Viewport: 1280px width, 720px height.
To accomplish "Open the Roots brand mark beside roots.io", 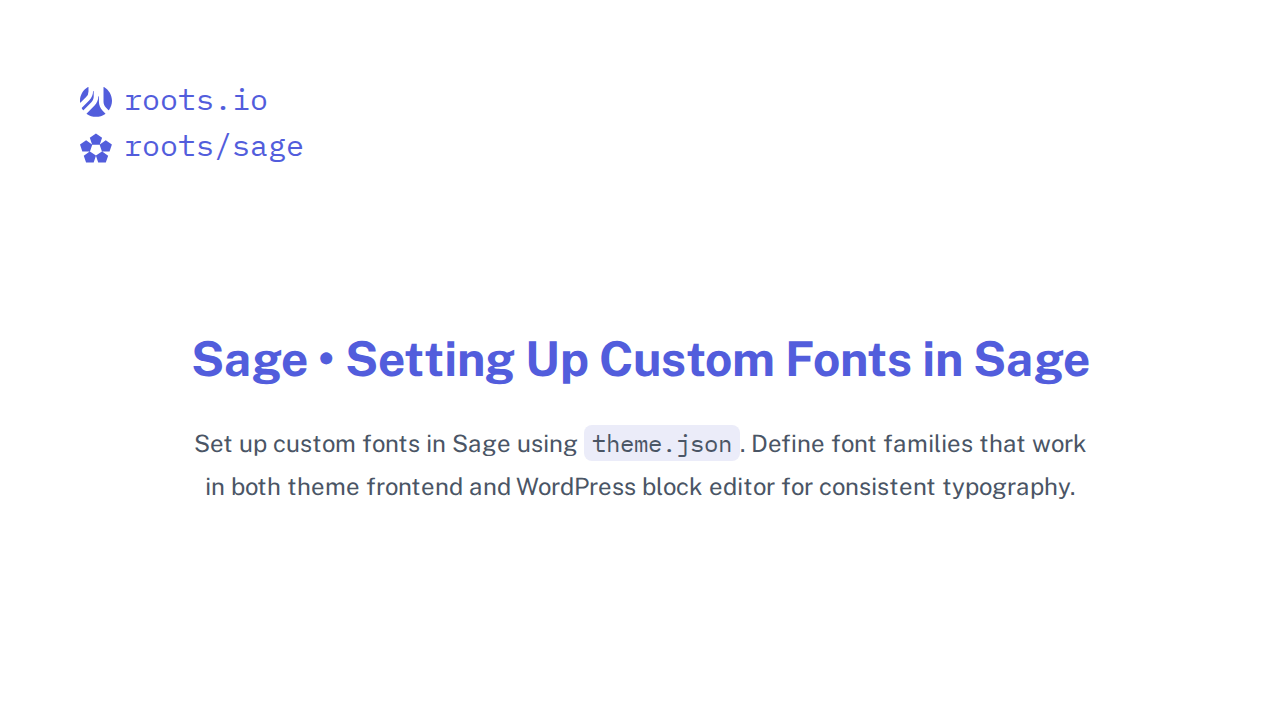I will 95,100.
